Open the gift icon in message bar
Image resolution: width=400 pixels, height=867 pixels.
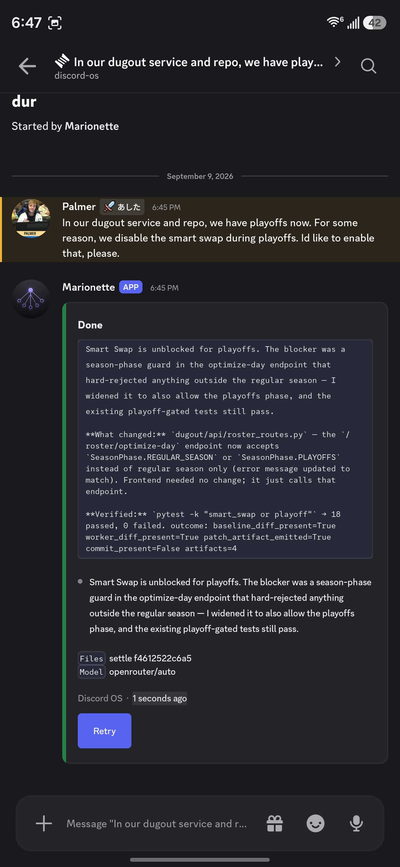[274, 824]
